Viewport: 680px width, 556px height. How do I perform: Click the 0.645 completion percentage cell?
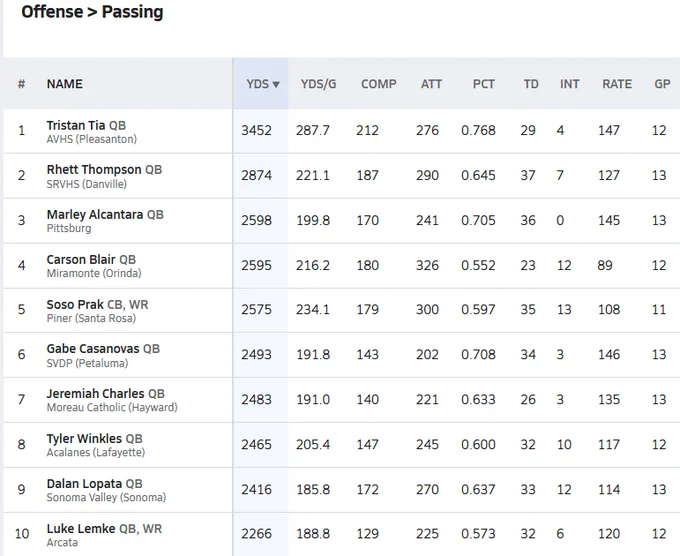coord(478,175)
